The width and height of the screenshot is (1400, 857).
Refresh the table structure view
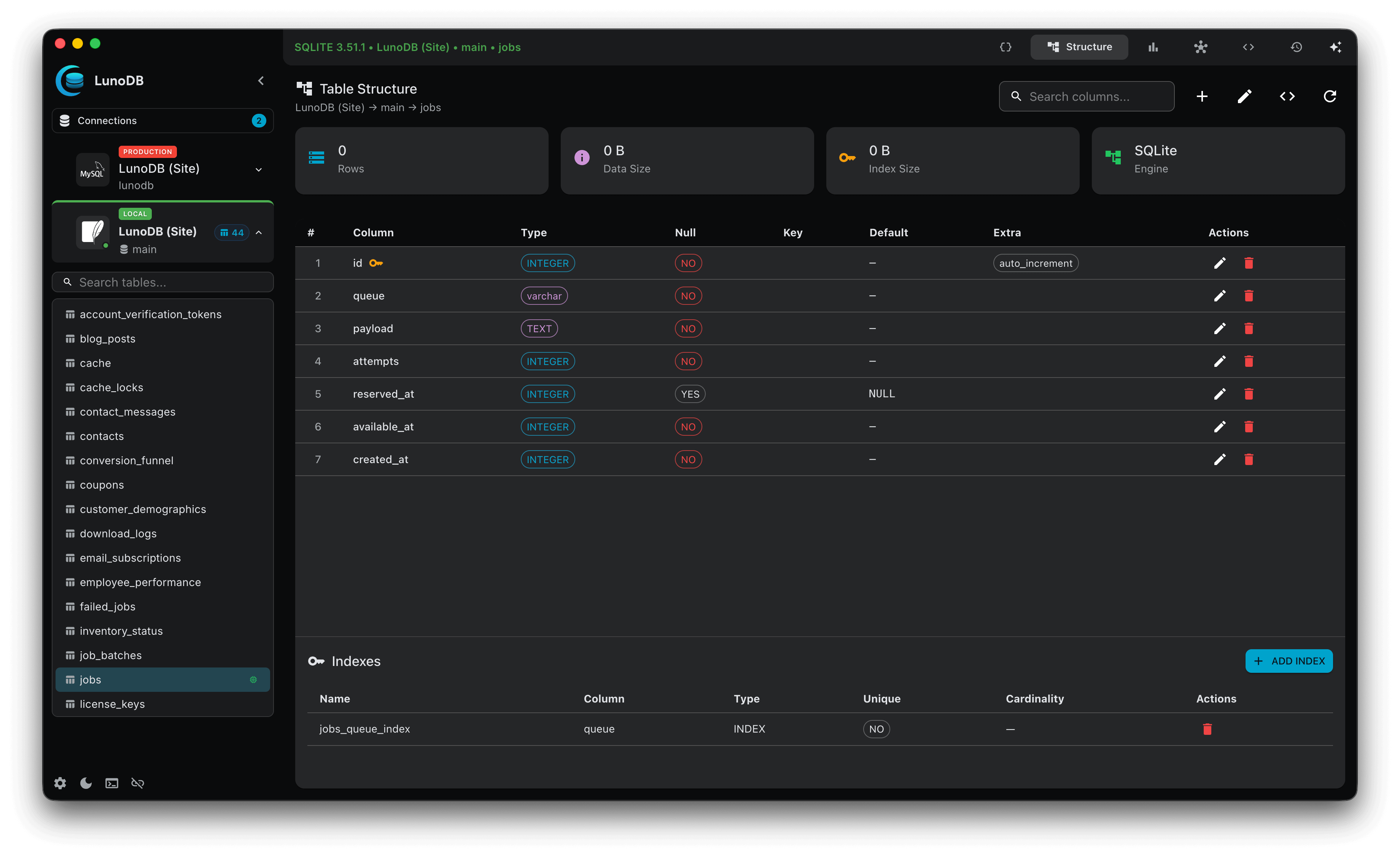(1330, 96)
